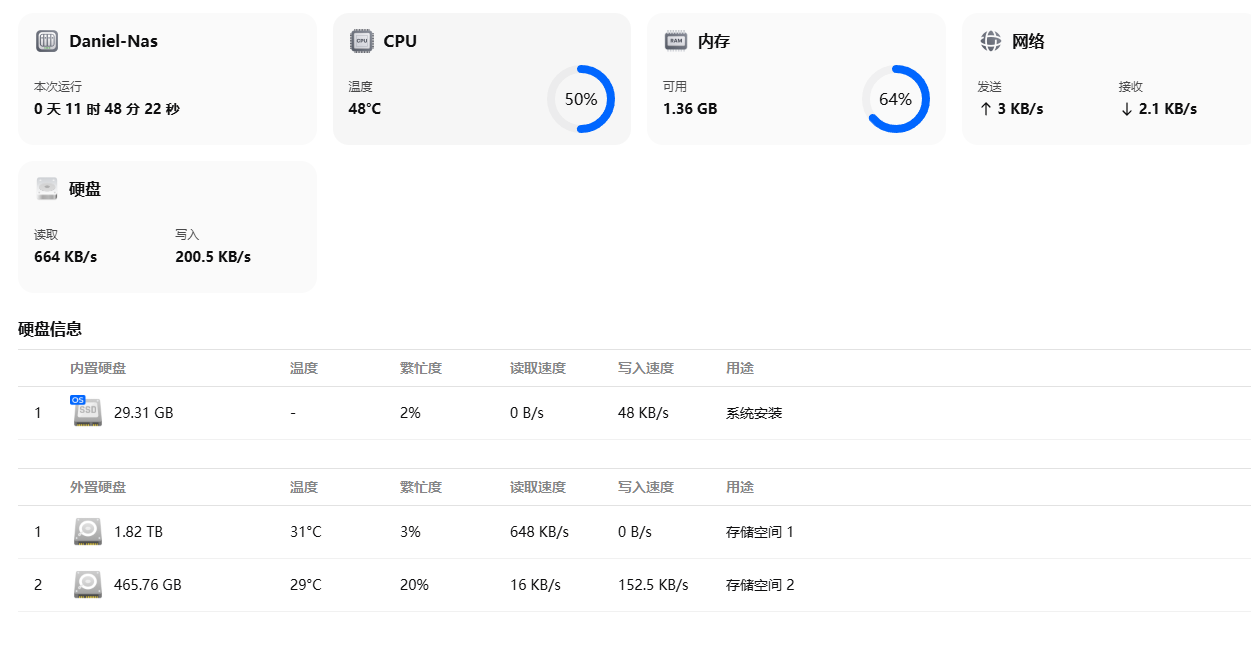Click the 网络 card title
The height and width of the screenshot is (648, 1251).
[1029, 41]
